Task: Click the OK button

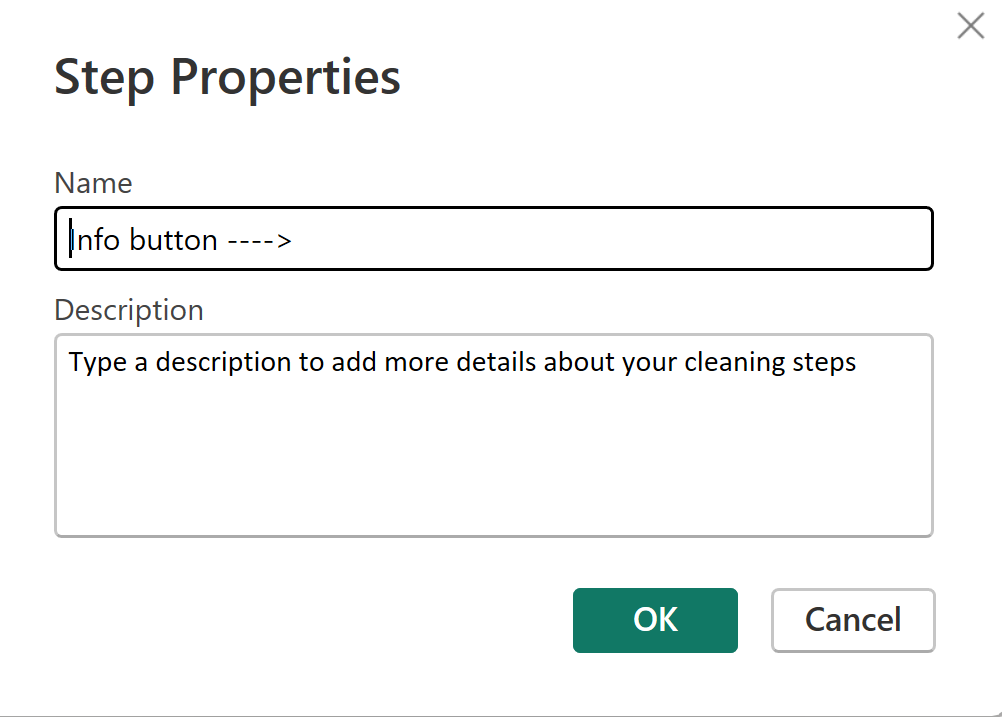Action: click(655, 620)
